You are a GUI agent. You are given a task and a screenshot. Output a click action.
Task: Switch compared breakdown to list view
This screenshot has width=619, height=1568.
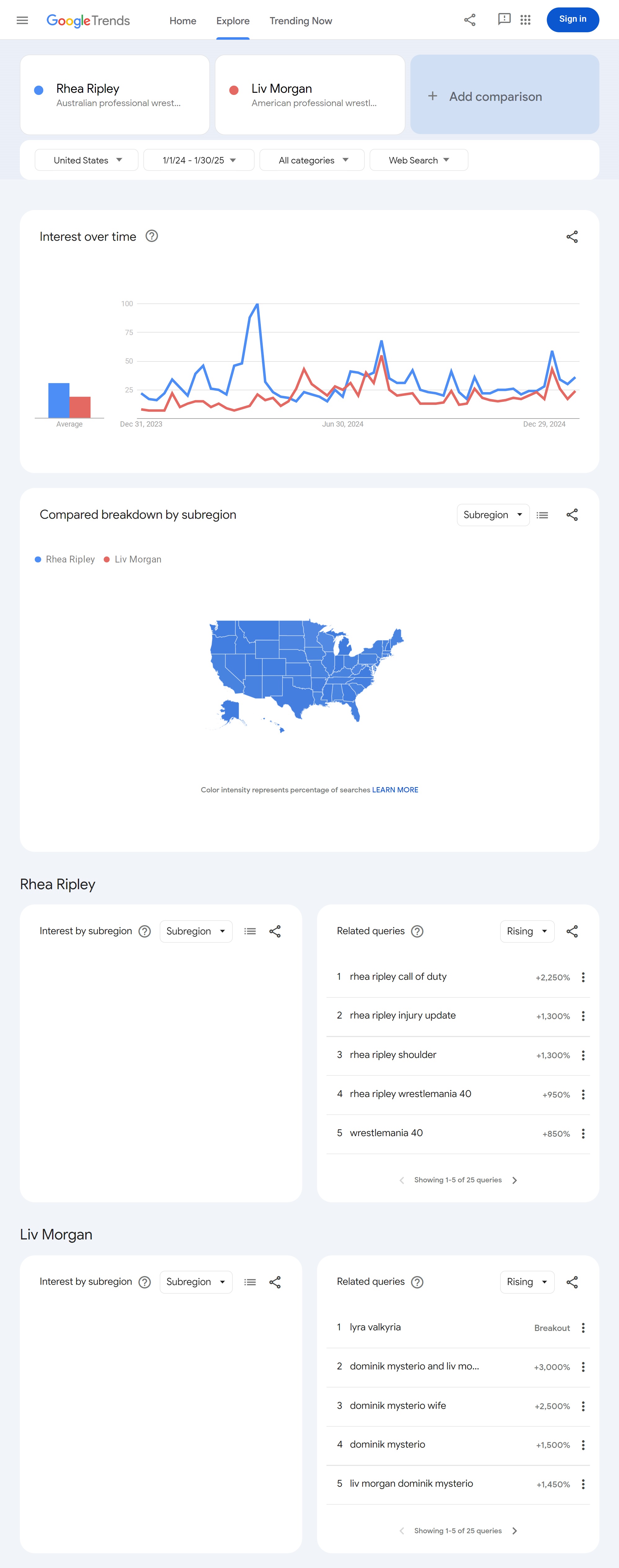point(542,515)
